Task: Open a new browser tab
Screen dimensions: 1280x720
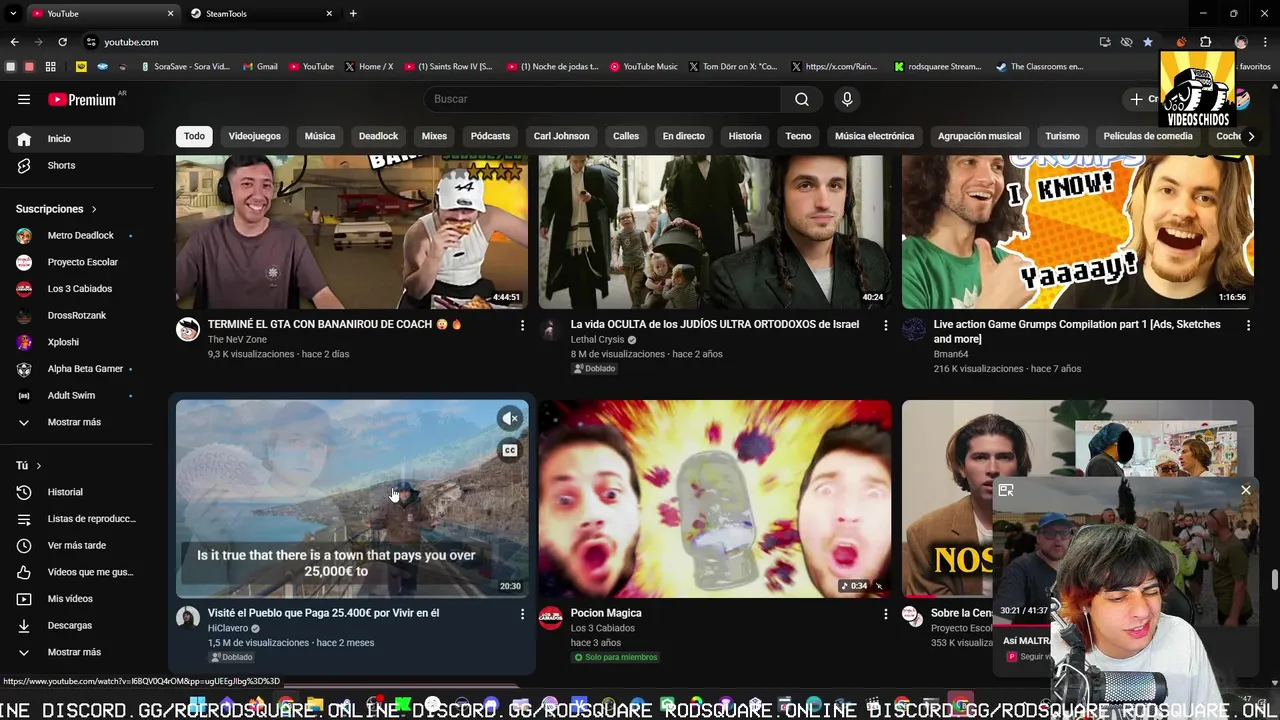Action: click(x=353, y=14)
